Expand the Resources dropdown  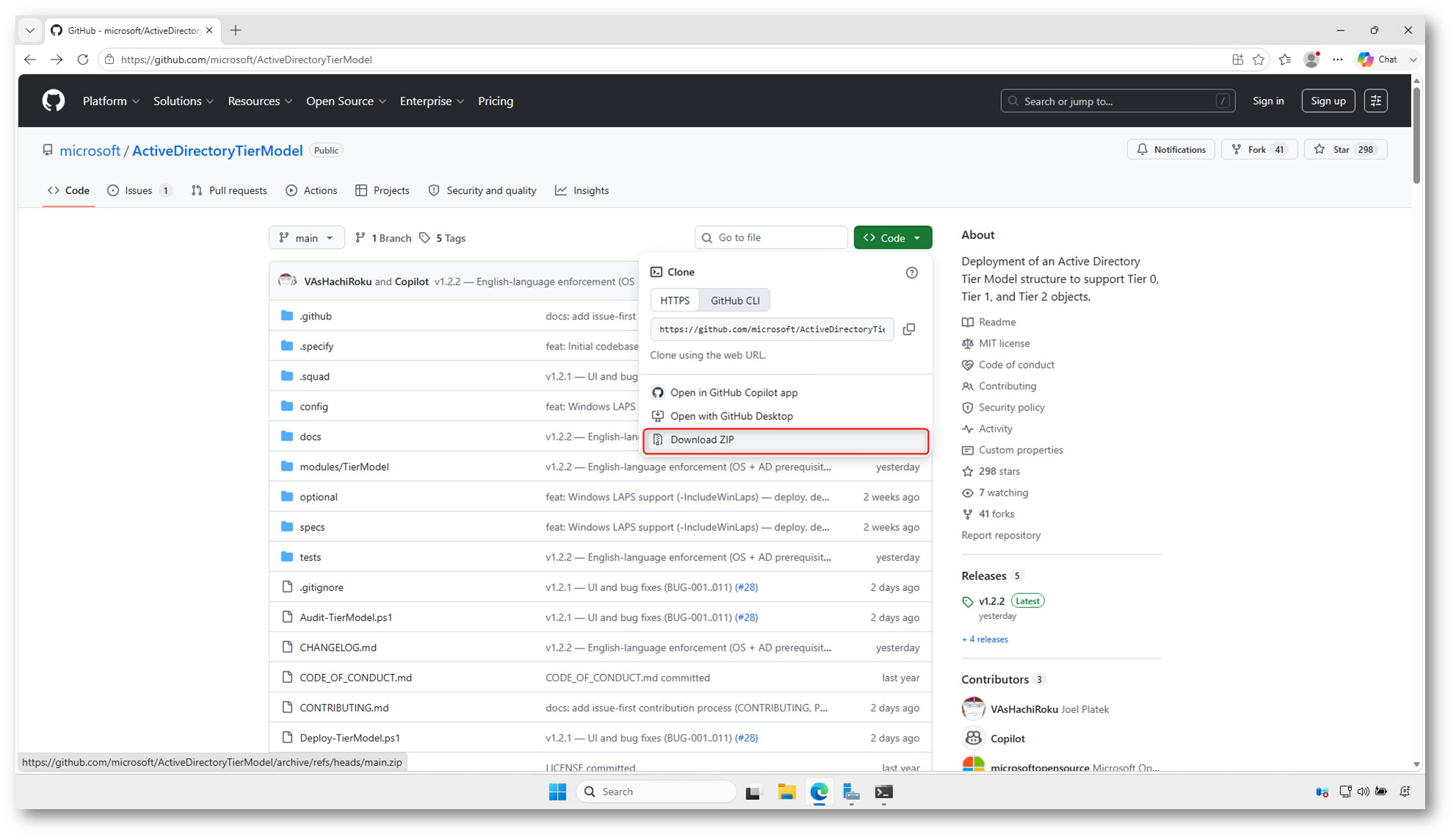260,101
